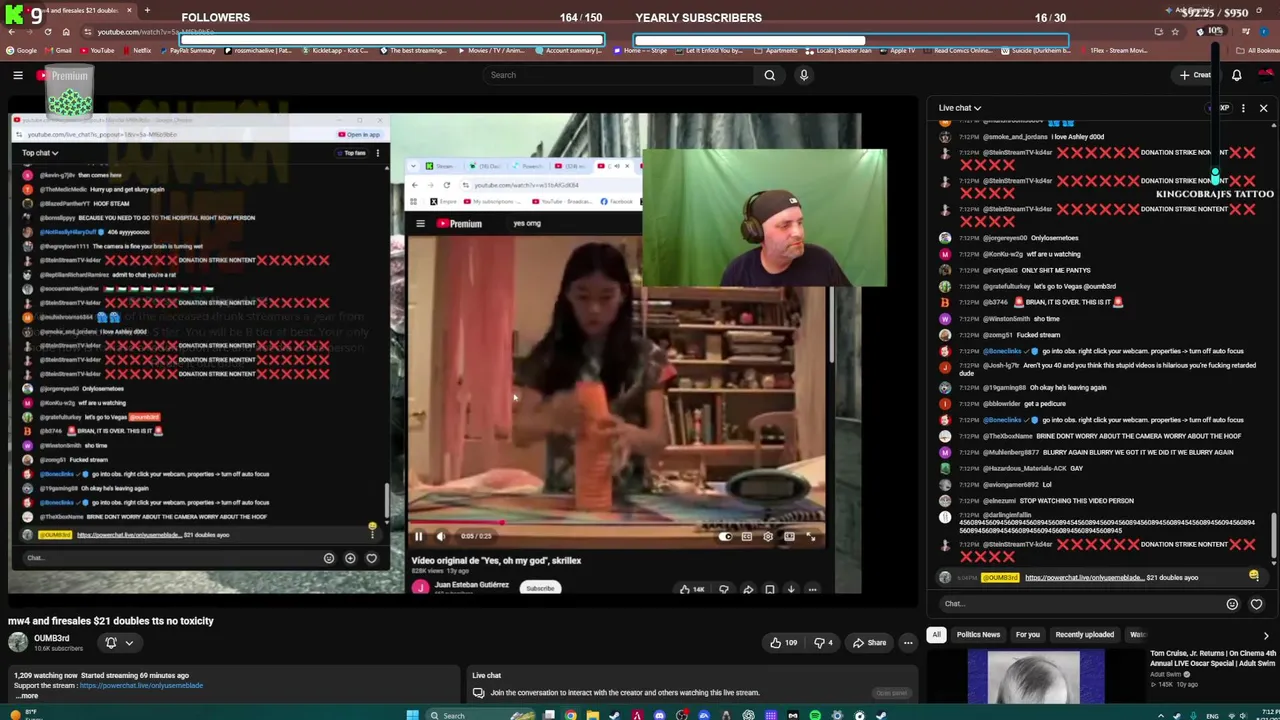
Task: Seek the inner video's red progress bar
Action: [617, 523]
